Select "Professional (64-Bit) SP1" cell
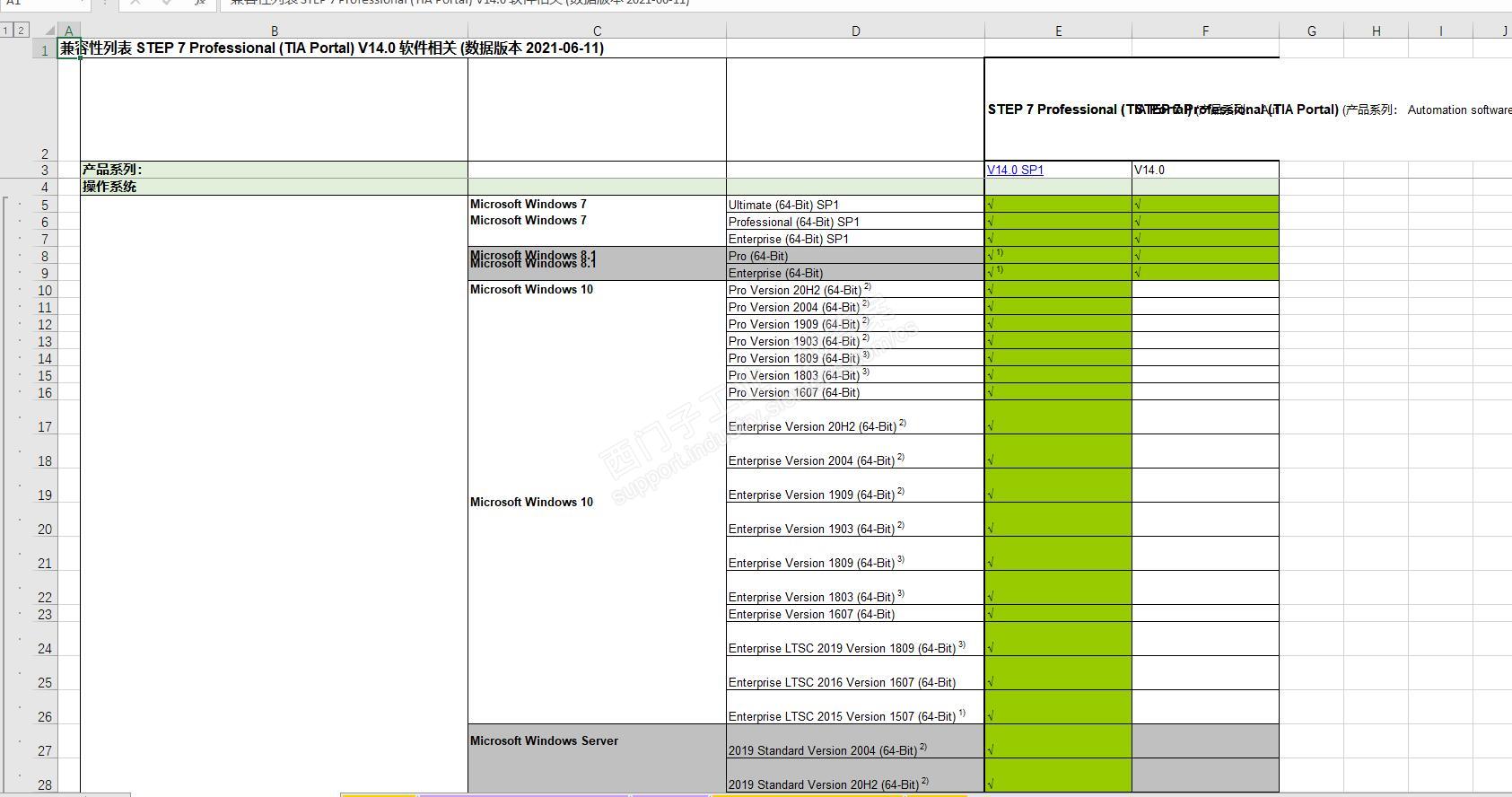1512x797 pixels. 855,222
